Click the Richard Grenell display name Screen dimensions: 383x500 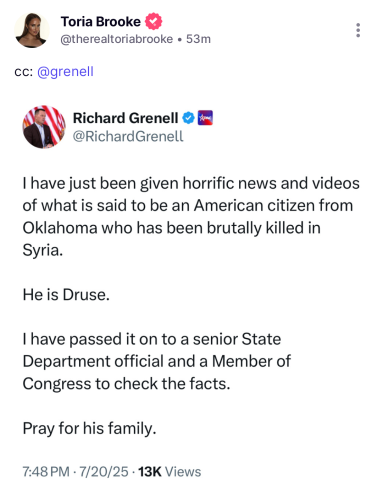126,118
